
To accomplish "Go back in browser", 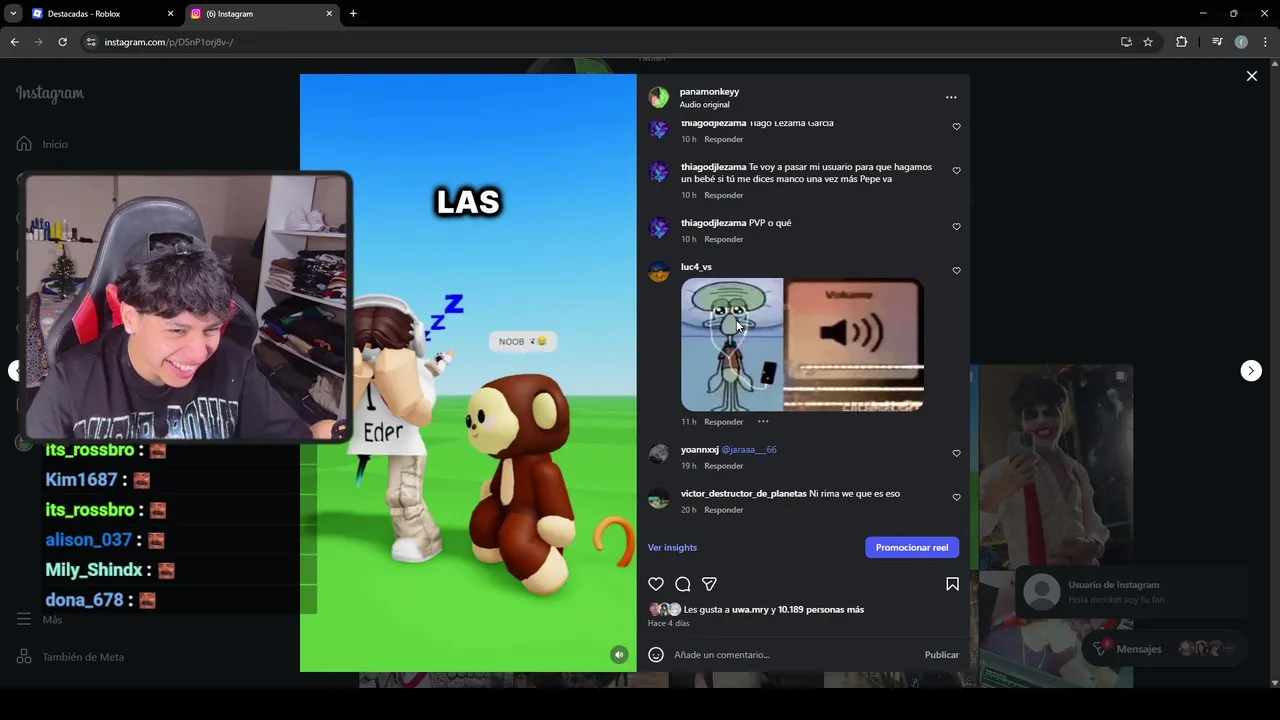I will click(x=14, y=42).
